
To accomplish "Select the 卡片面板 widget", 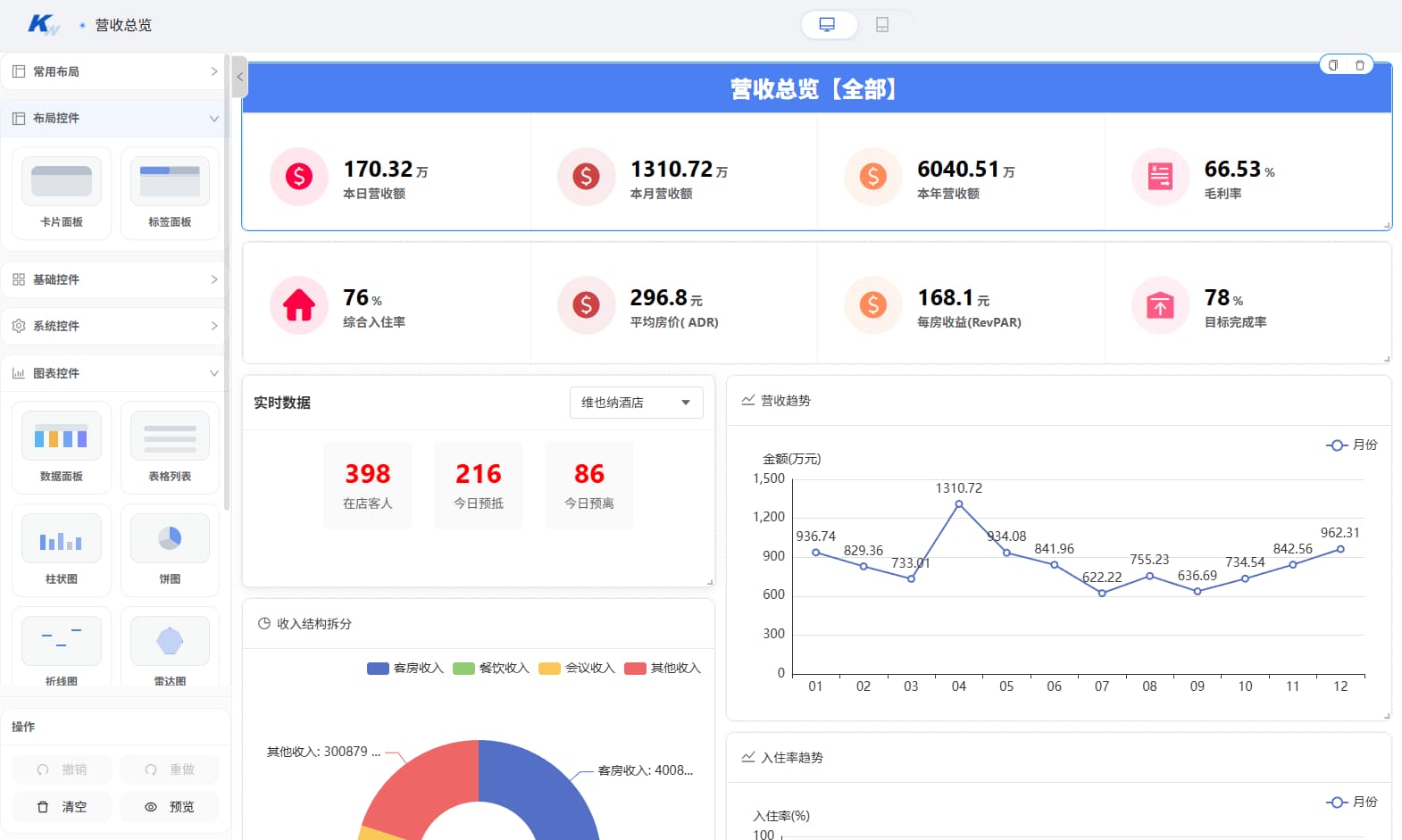I will click(62, 194).
